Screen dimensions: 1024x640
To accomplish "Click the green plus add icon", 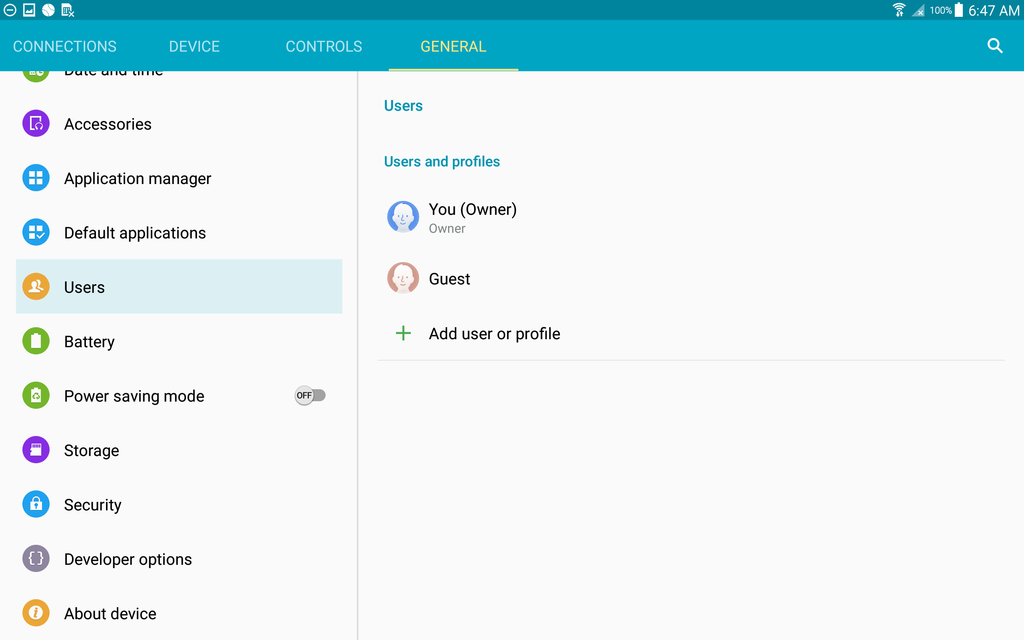I will [x=403, y=334].
